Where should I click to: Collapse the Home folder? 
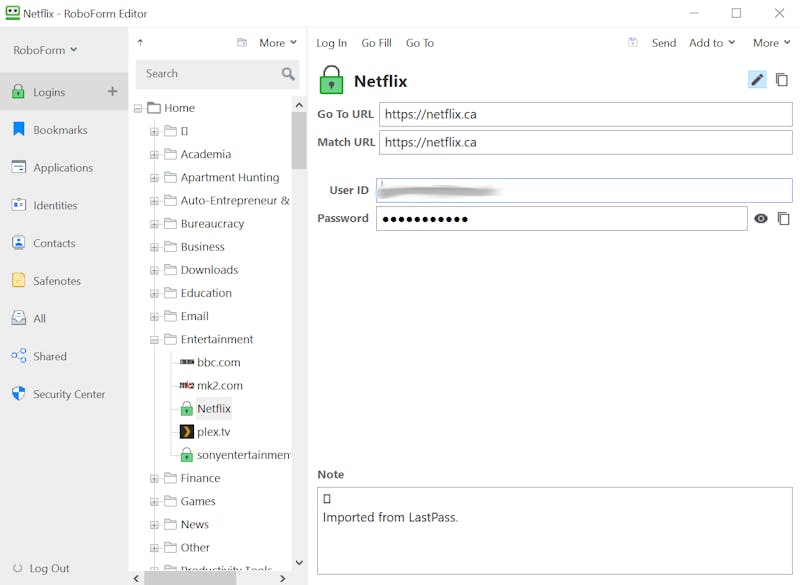pyautogui.click(x=138, y=108)
